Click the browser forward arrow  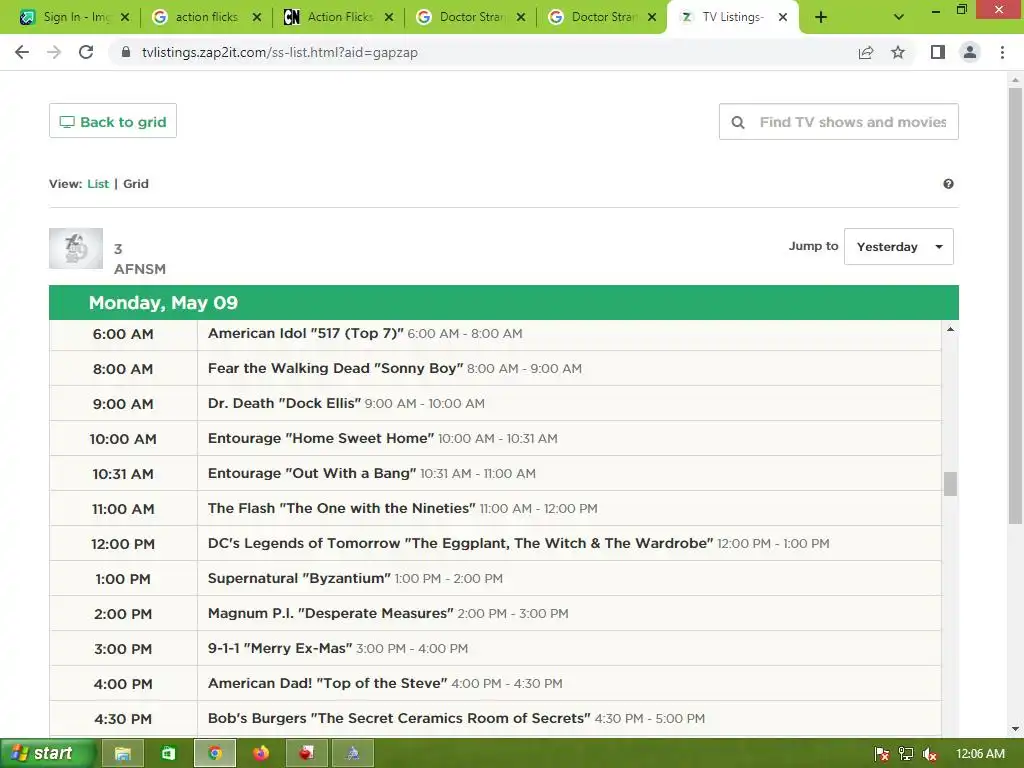pos(54,52)
